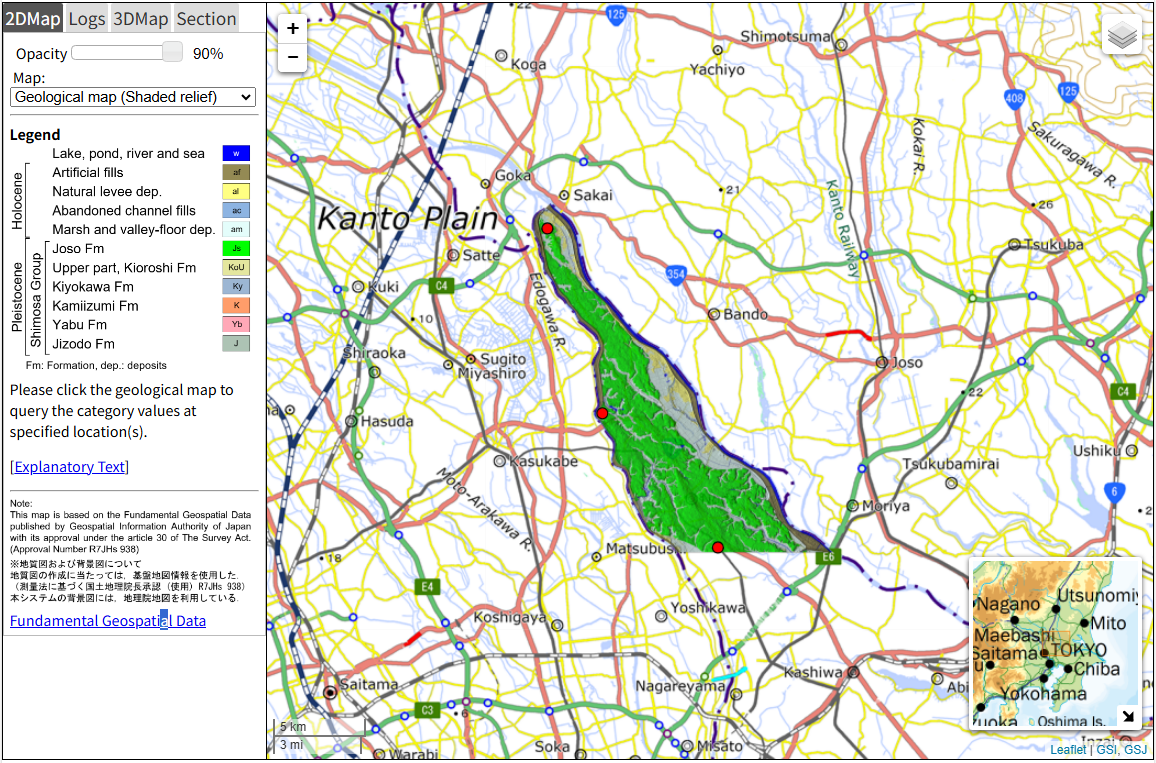Click the green Joso Fm legend swatch

(x=235, y=248)
